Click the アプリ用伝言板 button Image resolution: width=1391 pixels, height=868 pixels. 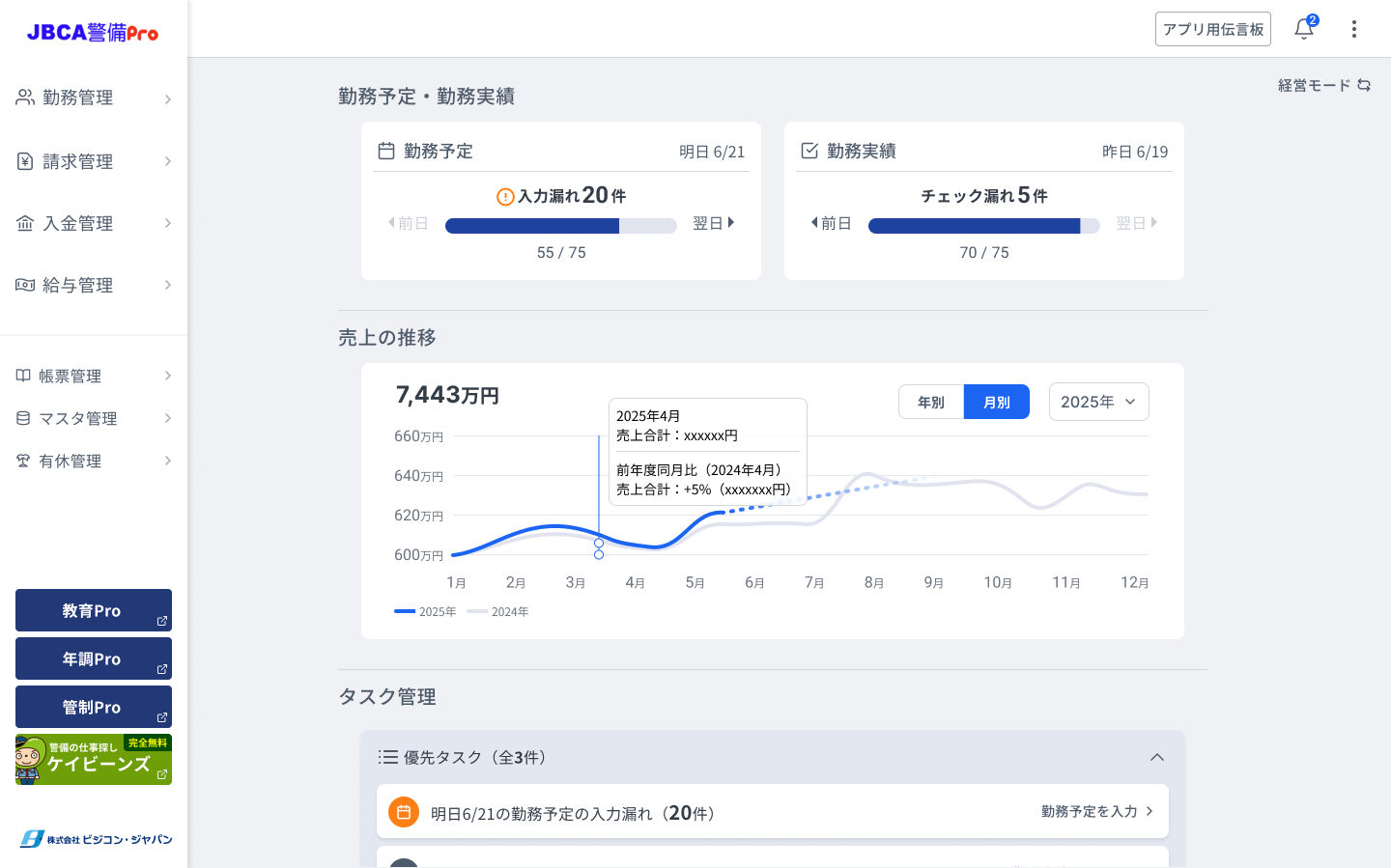(x=1212, y=29)
